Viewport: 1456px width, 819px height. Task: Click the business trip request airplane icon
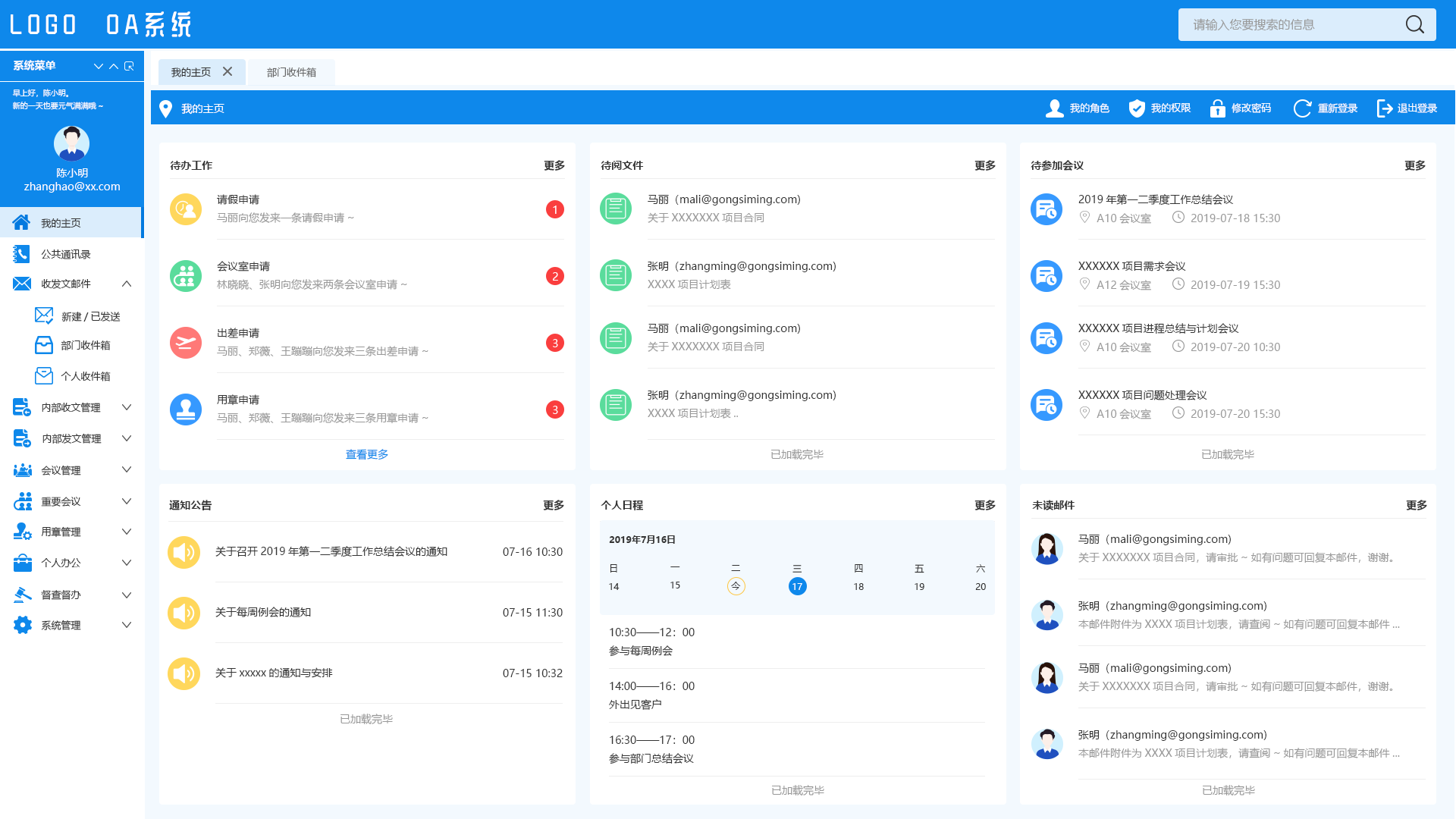(186, 343)
